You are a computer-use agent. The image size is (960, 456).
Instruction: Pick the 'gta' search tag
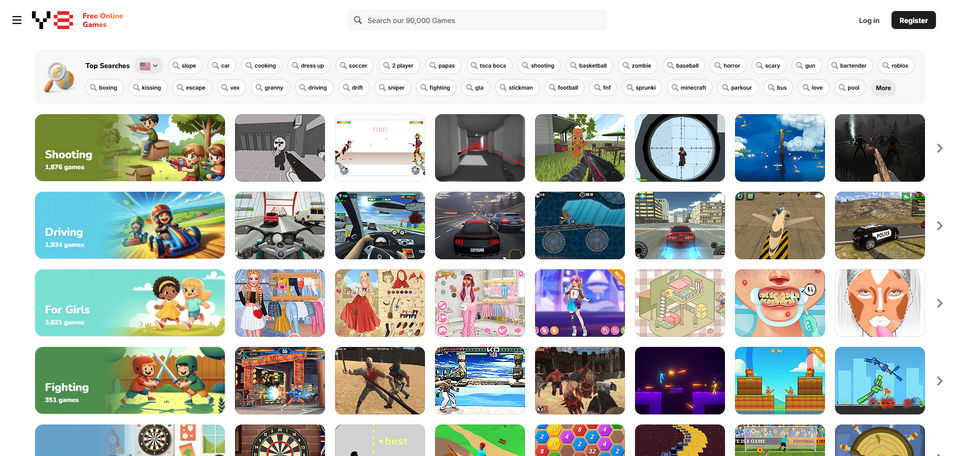coord(476,88)
